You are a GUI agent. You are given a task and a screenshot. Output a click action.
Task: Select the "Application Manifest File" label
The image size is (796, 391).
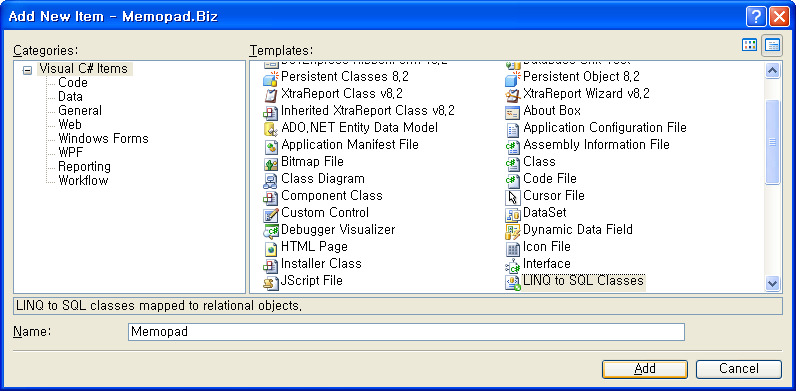tap(350, 145)
